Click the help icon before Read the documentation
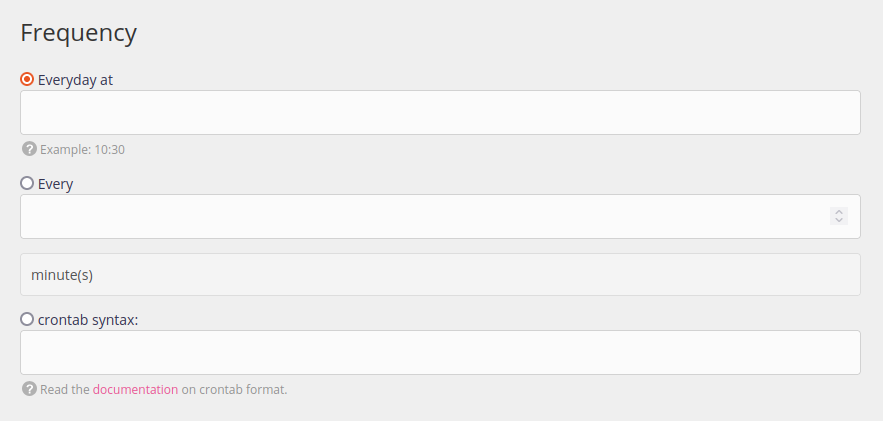Image resolution: width=883 pixels, height=421 pixels. [29, 389]
